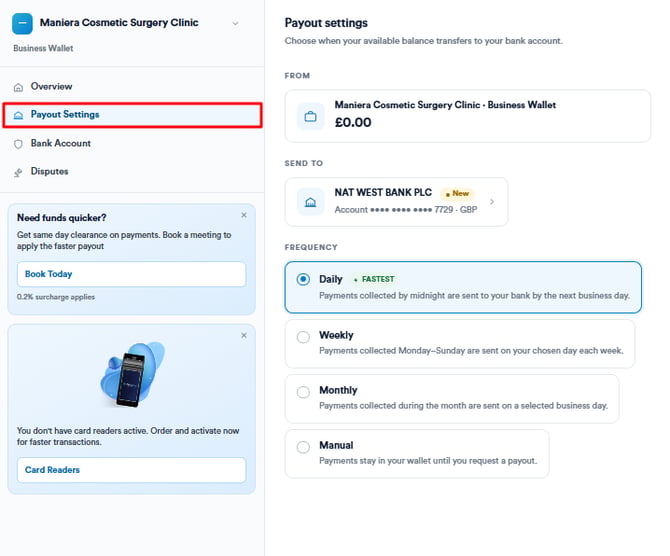Click the blue Maniera clinic logo icon
Screen dimensions: 670x556
click(x=22, y=24)
